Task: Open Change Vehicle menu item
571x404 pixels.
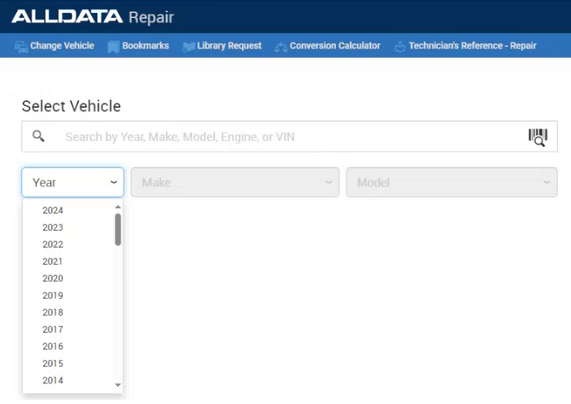Action: point(55,46)
